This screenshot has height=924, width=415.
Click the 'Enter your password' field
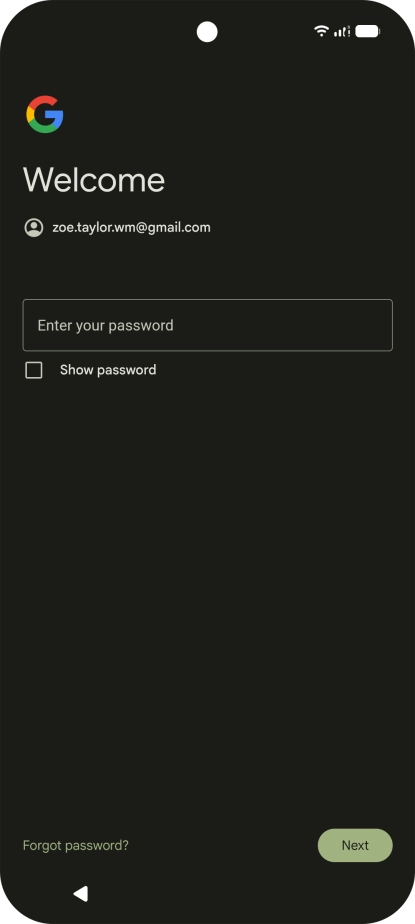point(208,325)
